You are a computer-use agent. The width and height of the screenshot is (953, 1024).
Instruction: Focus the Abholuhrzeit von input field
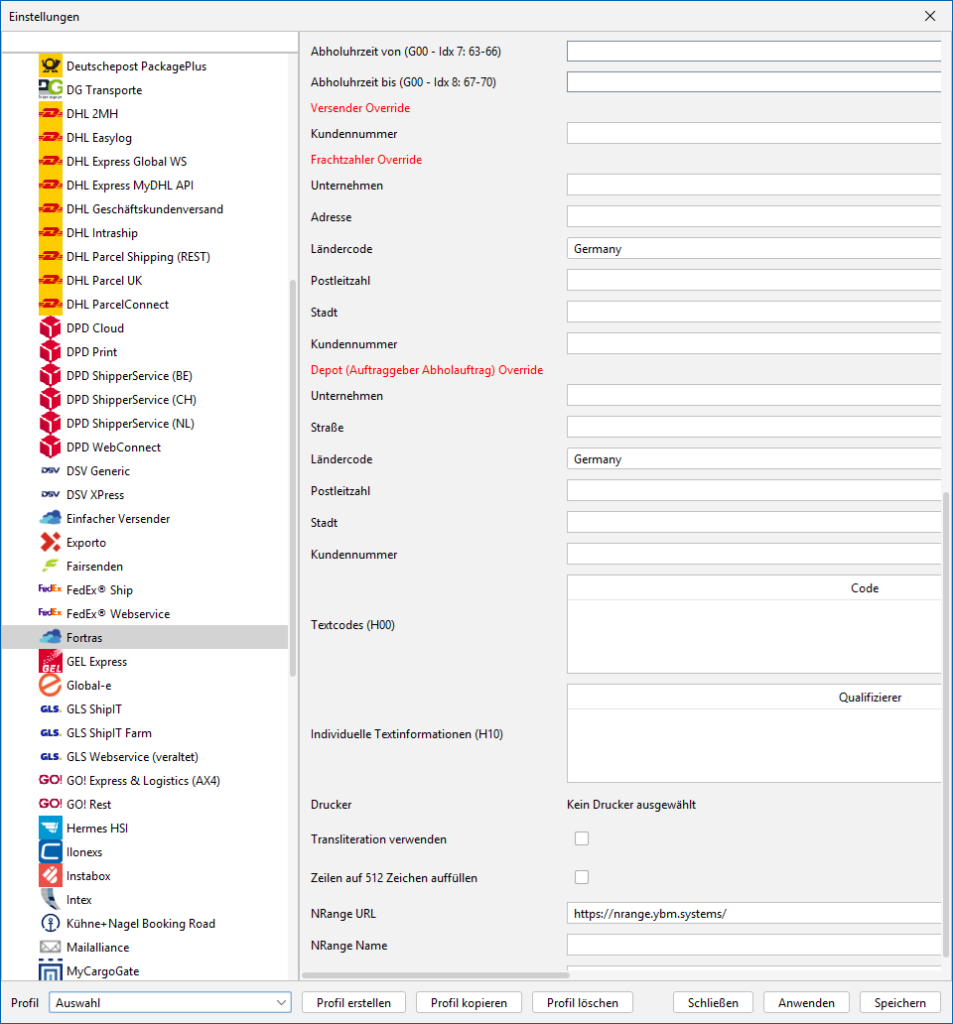(x=754, y=51)
